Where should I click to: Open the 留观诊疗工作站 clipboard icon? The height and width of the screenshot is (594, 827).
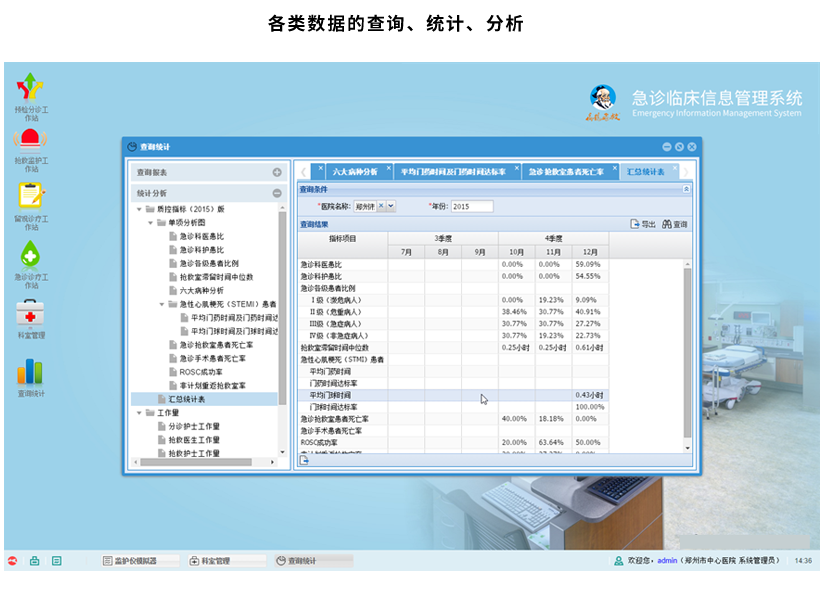tap(32, 195)
